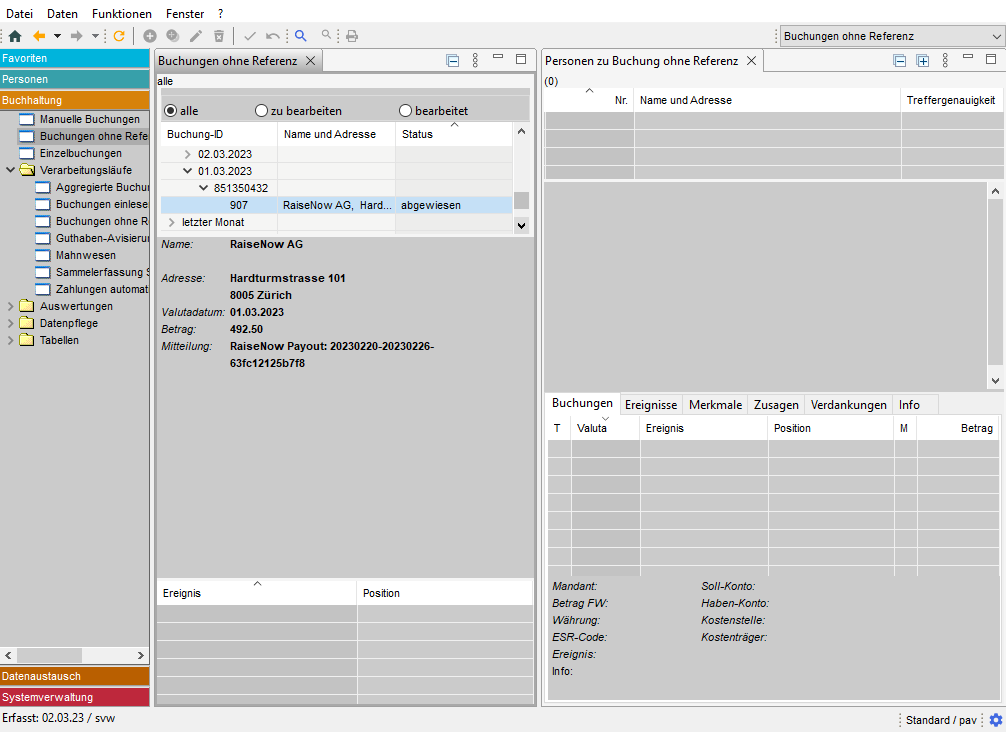1006x732 pixels.
Task: Expand the 02.03.2023 tree row
Action: tap(188, 155)
